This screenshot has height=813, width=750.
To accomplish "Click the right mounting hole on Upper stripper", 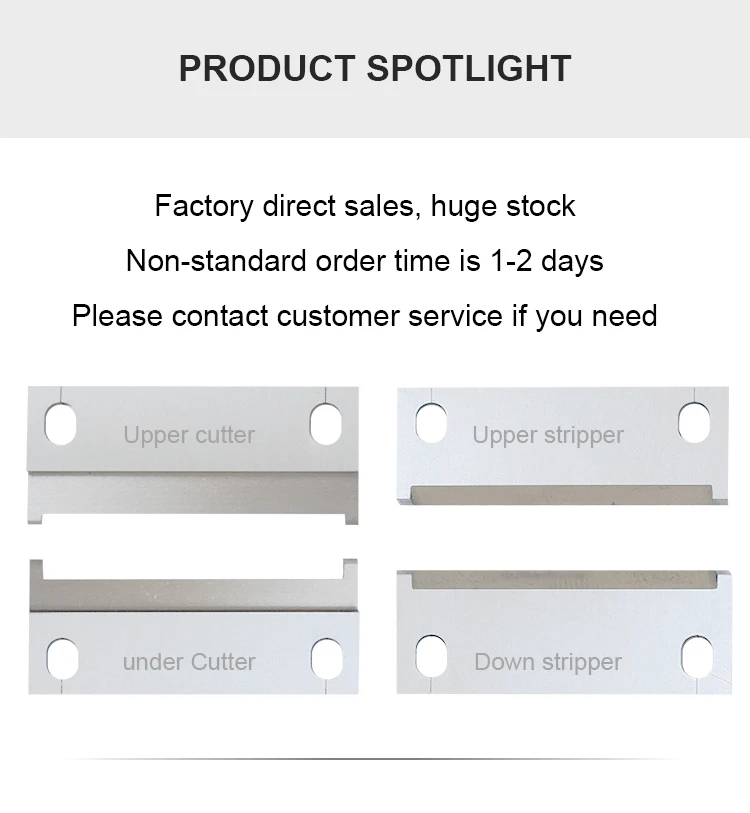I will click(694, 423).
